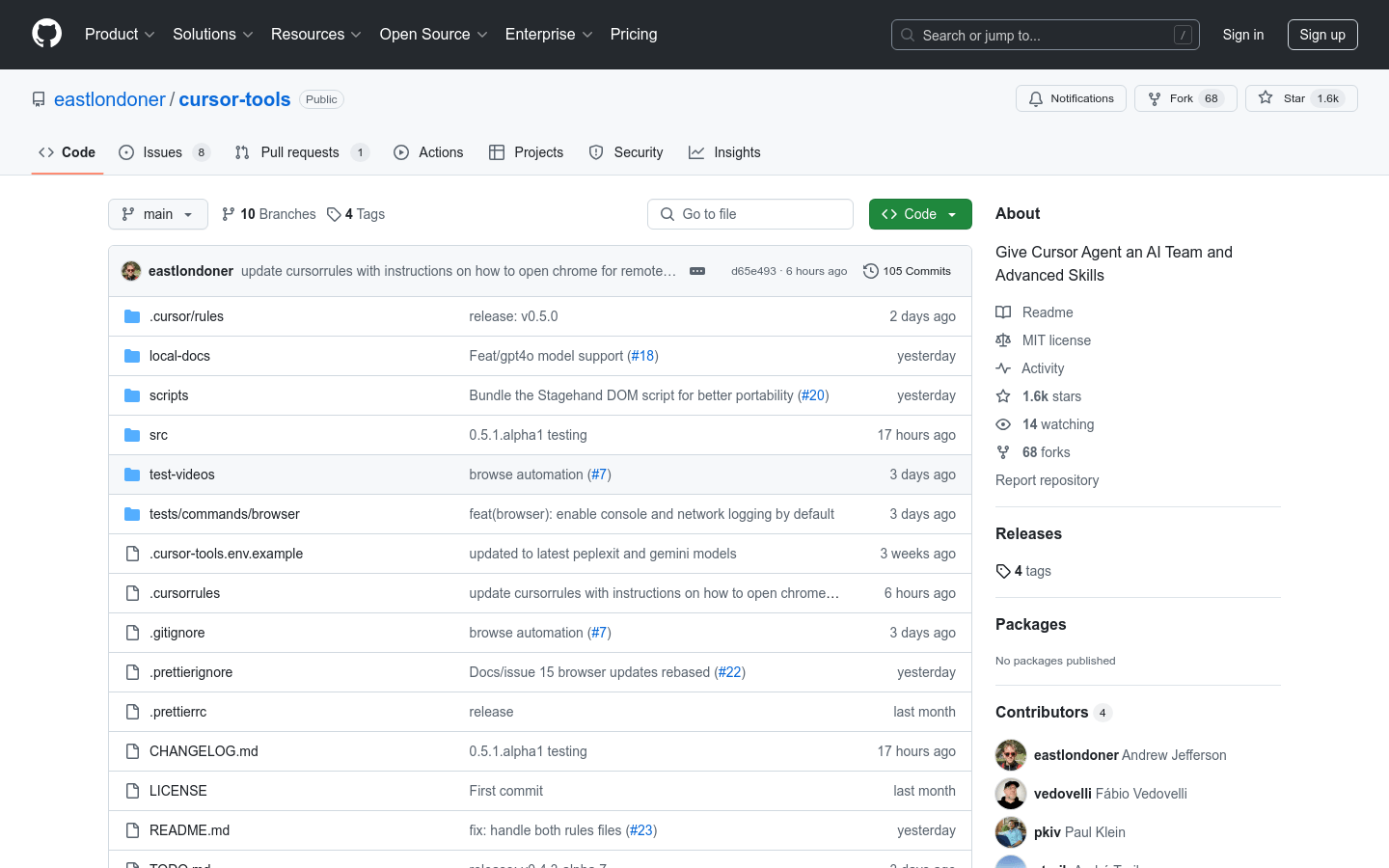Go to the Insights tab

[724, 152]
